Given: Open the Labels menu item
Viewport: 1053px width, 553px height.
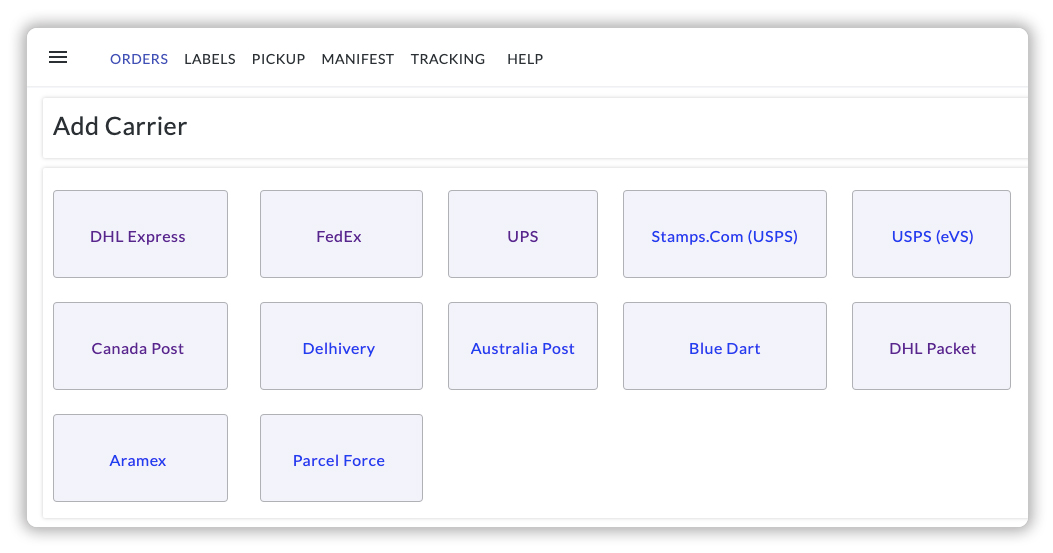Looking at the screenshot, I should [x=210, y=59].
